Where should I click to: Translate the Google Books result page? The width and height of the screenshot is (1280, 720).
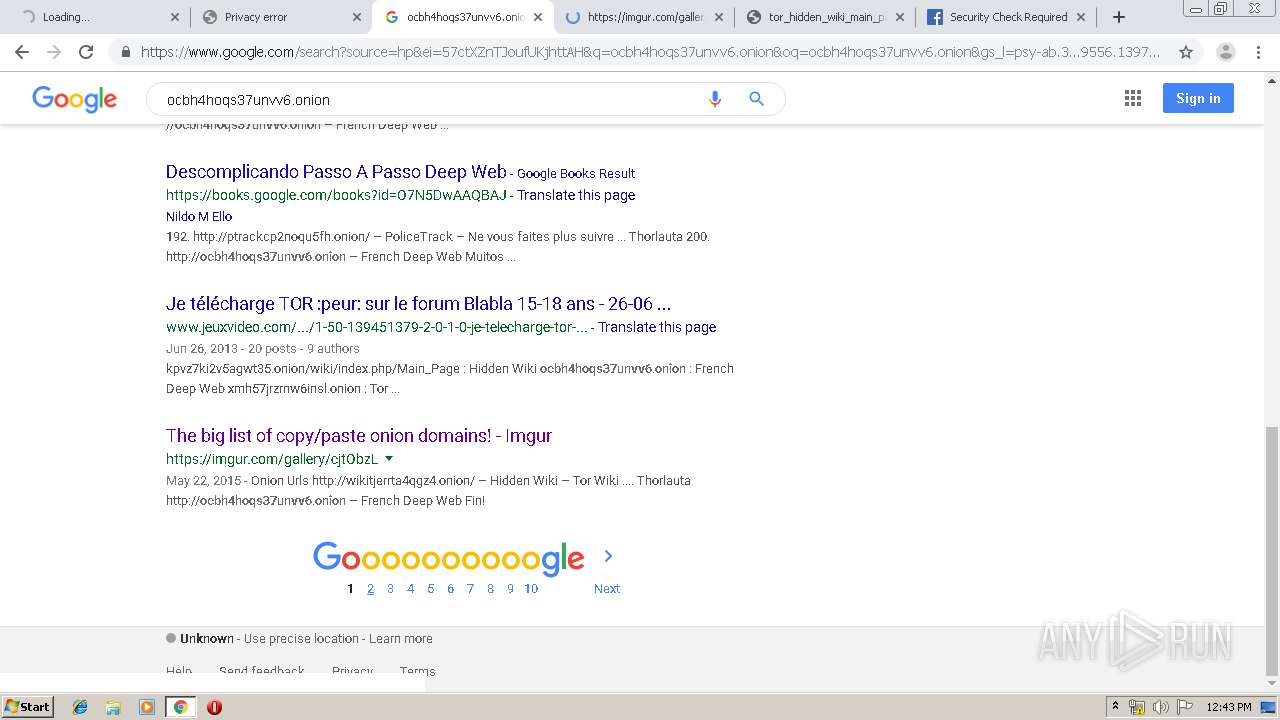click(576, 195)
